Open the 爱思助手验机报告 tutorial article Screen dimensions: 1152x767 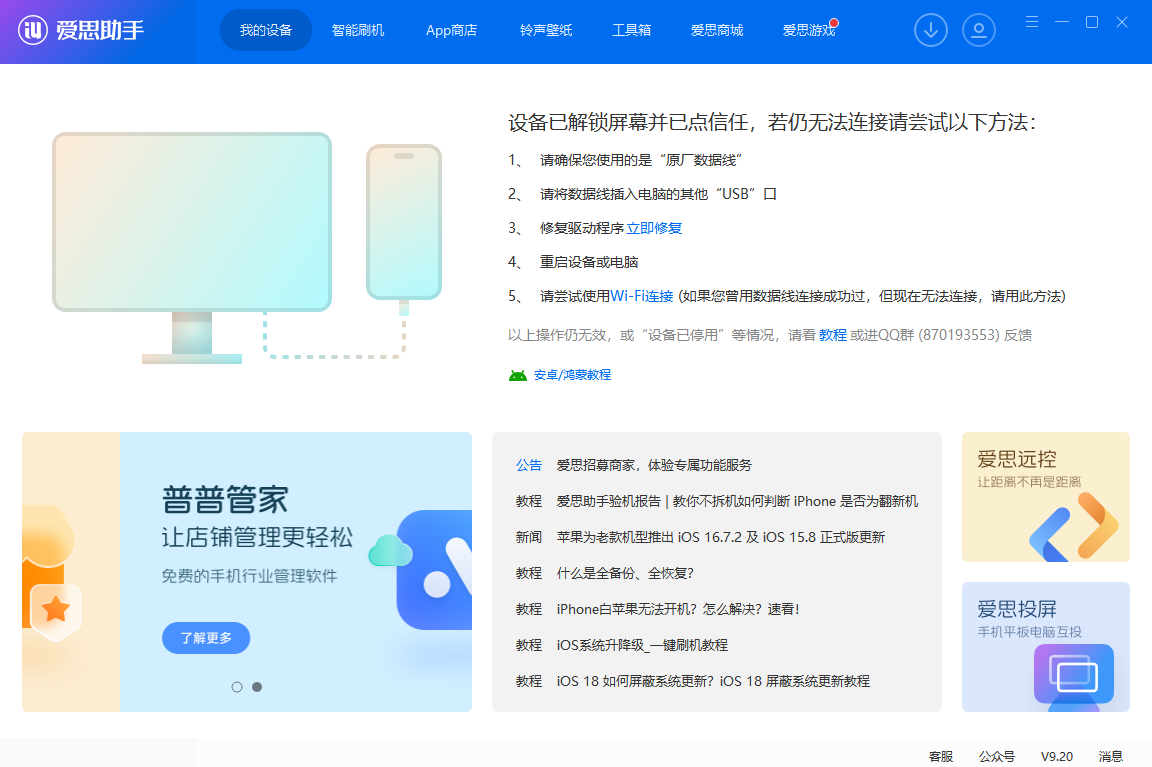click(737, 501)
